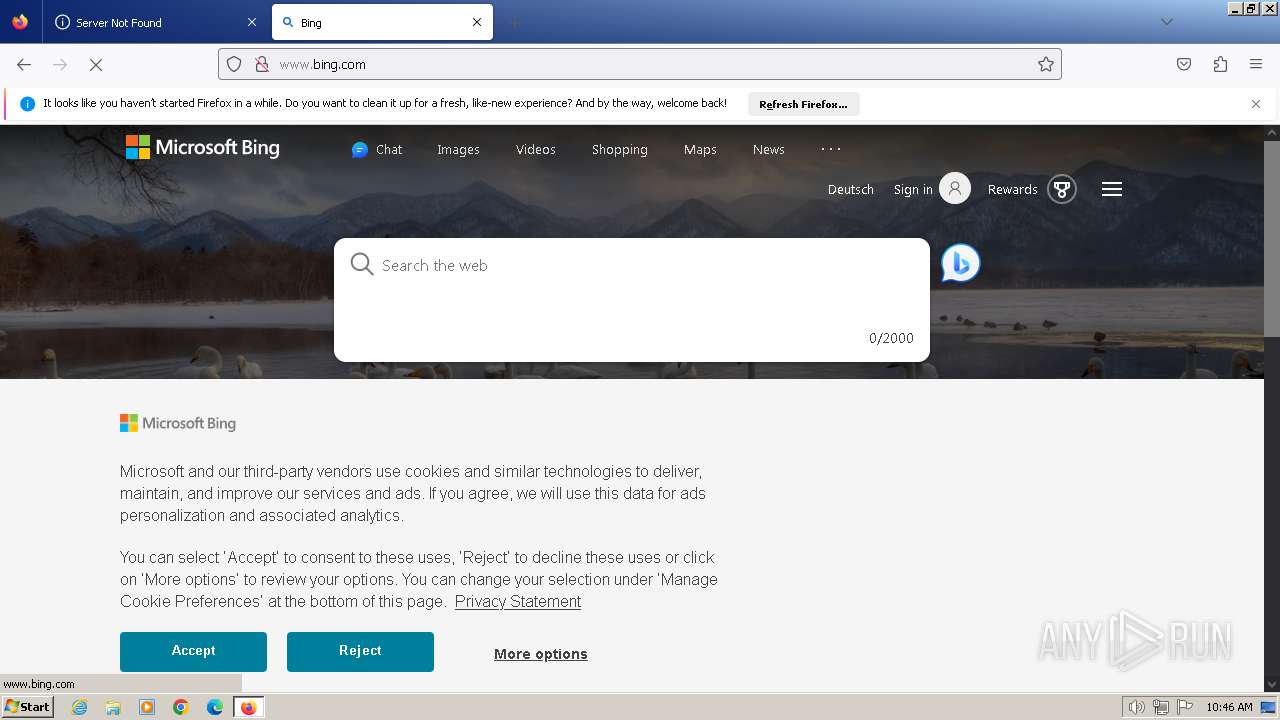Open Action Center flag icon
Image resolution: width=1280 pixels, height=720 pixels.
click(1185, 707)
